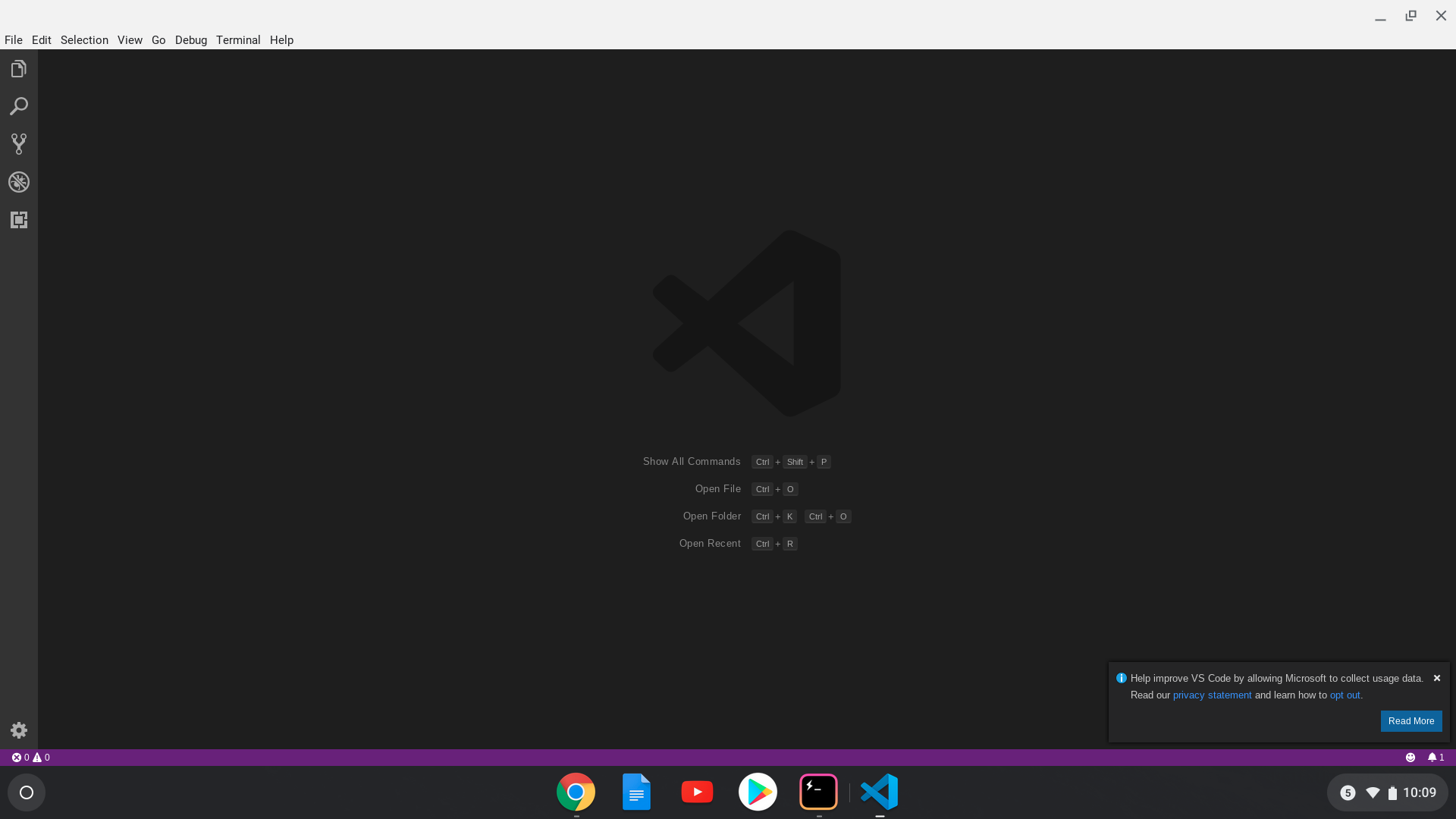The height and width of the screenshot is (819, 1456).
Task: Open the launcher circle button
Action: [27, 792]
